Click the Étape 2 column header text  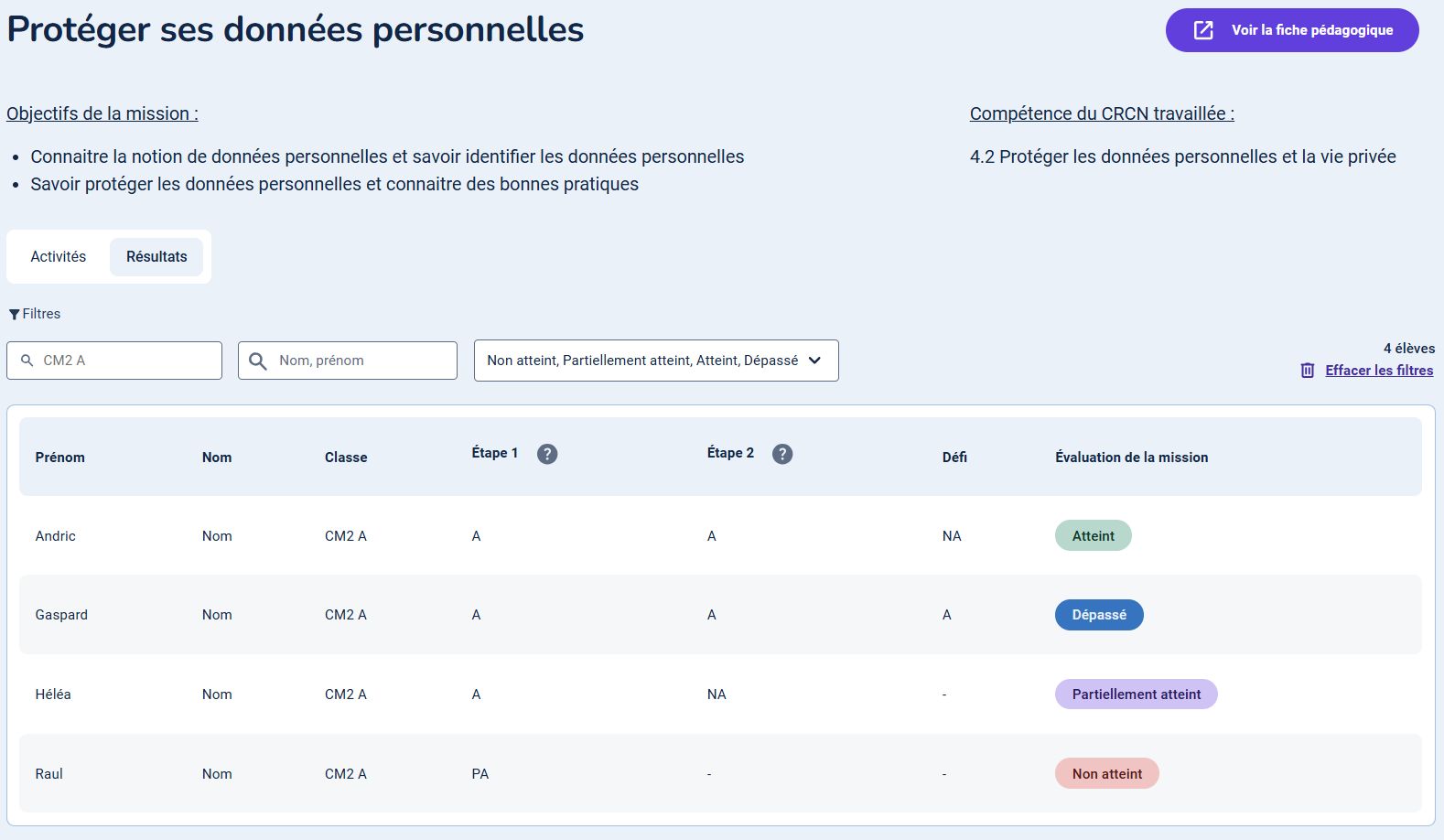click(730, 453)
